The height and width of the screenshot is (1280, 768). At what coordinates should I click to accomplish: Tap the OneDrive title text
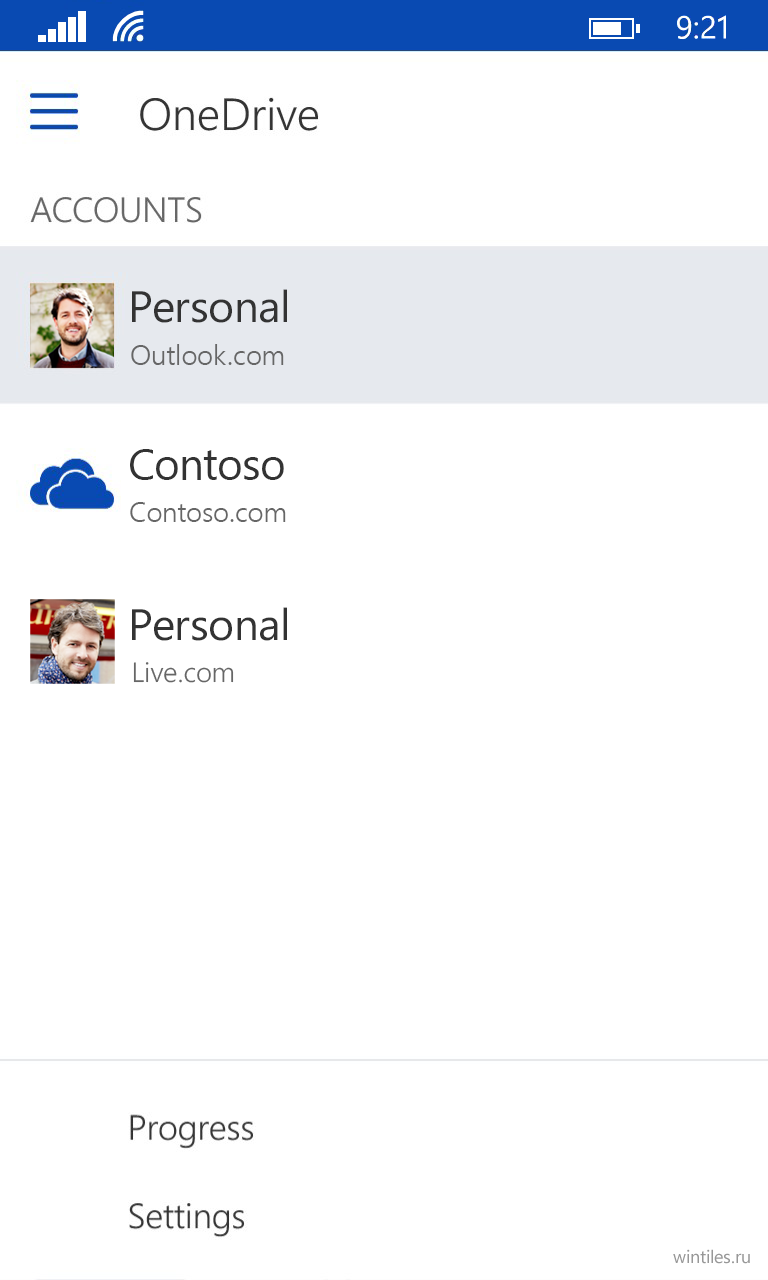click(229, 115)
